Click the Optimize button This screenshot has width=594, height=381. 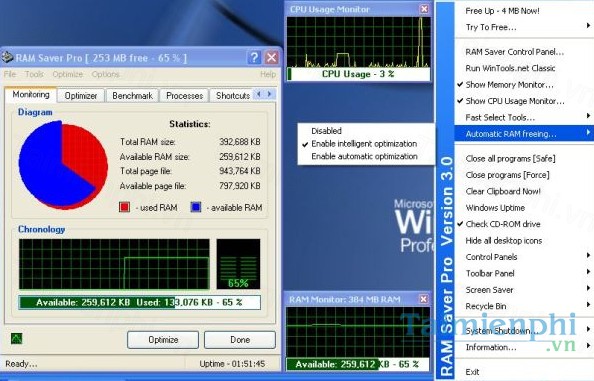(163, 340)
